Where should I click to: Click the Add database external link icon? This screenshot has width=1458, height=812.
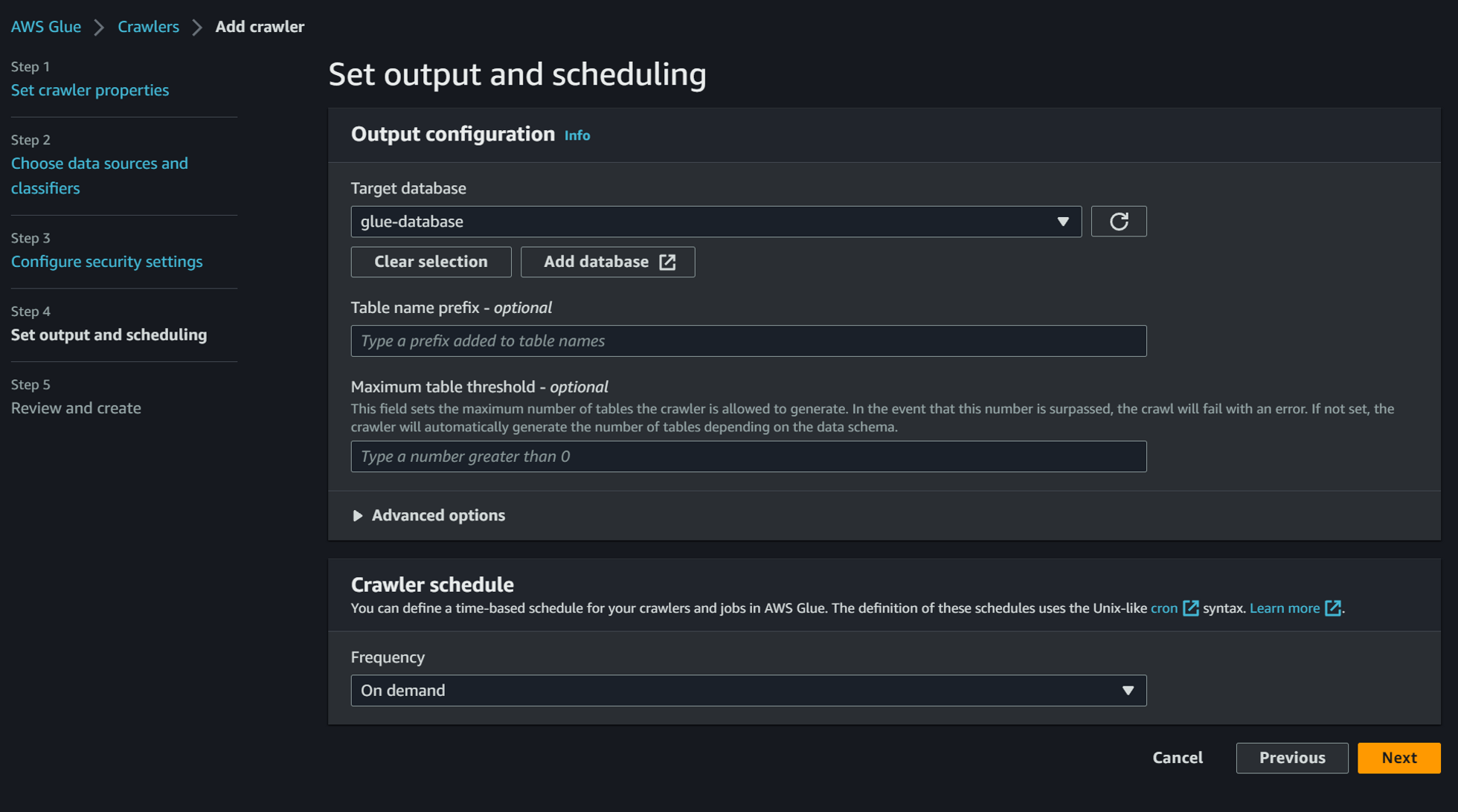click(667, 262)
